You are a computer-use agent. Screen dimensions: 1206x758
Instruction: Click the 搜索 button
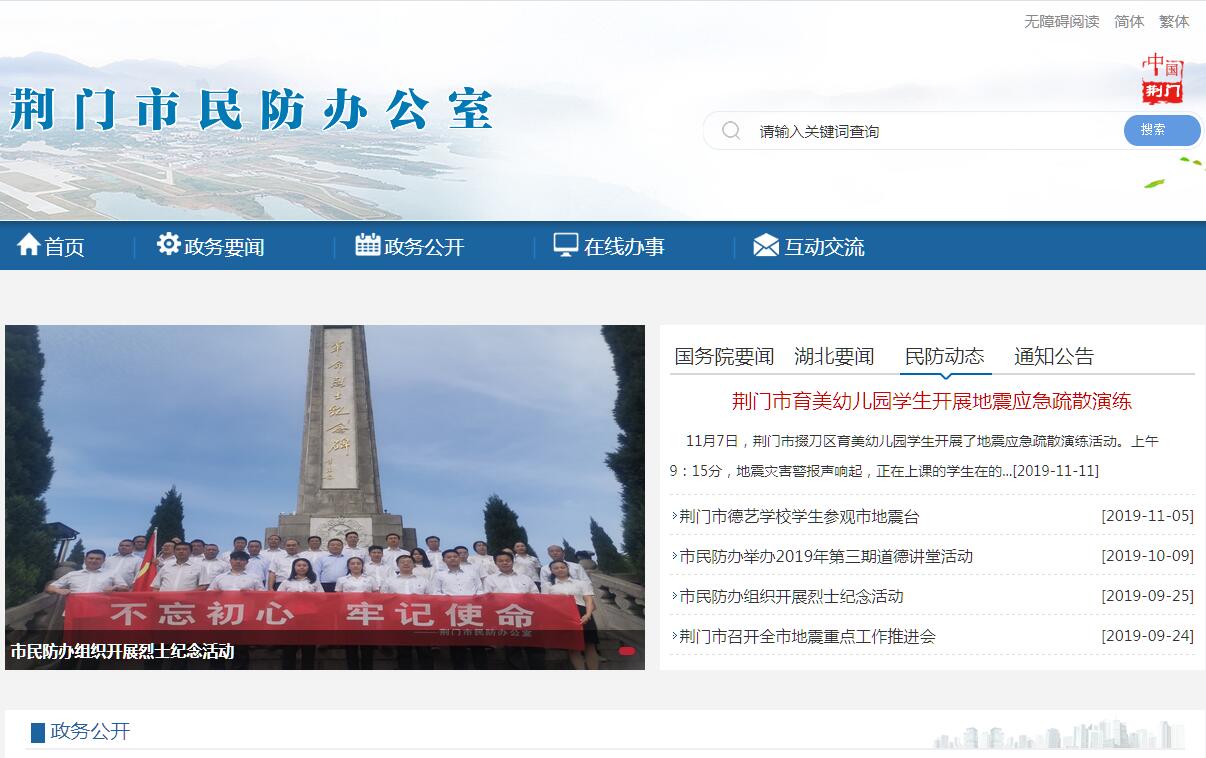(1162, 130)
